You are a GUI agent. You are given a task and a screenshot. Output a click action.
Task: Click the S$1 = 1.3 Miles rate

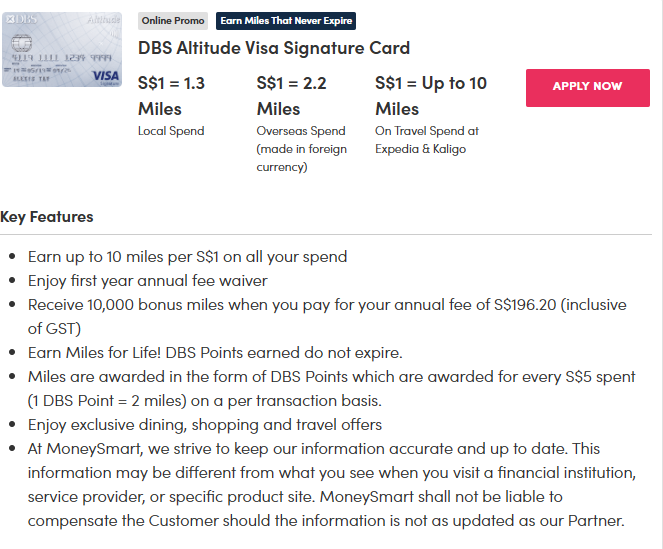[171, 96]
